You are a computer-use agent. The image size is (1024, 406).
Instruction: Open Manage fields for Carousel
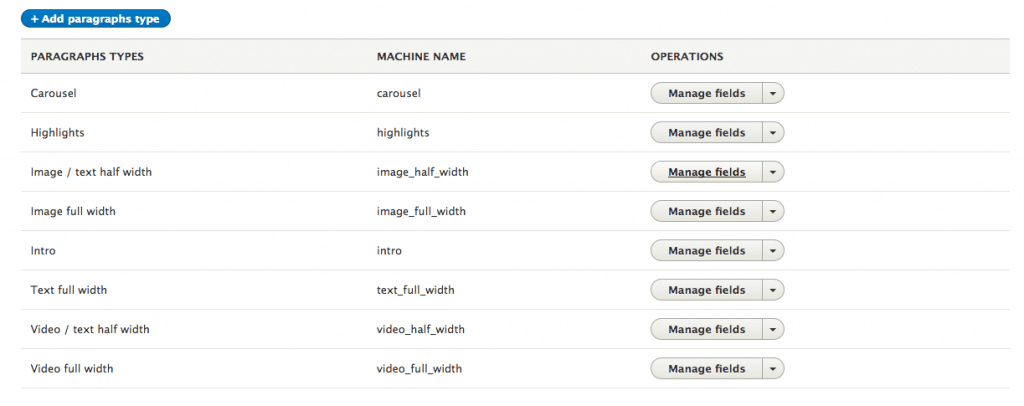tap(707, 93)
